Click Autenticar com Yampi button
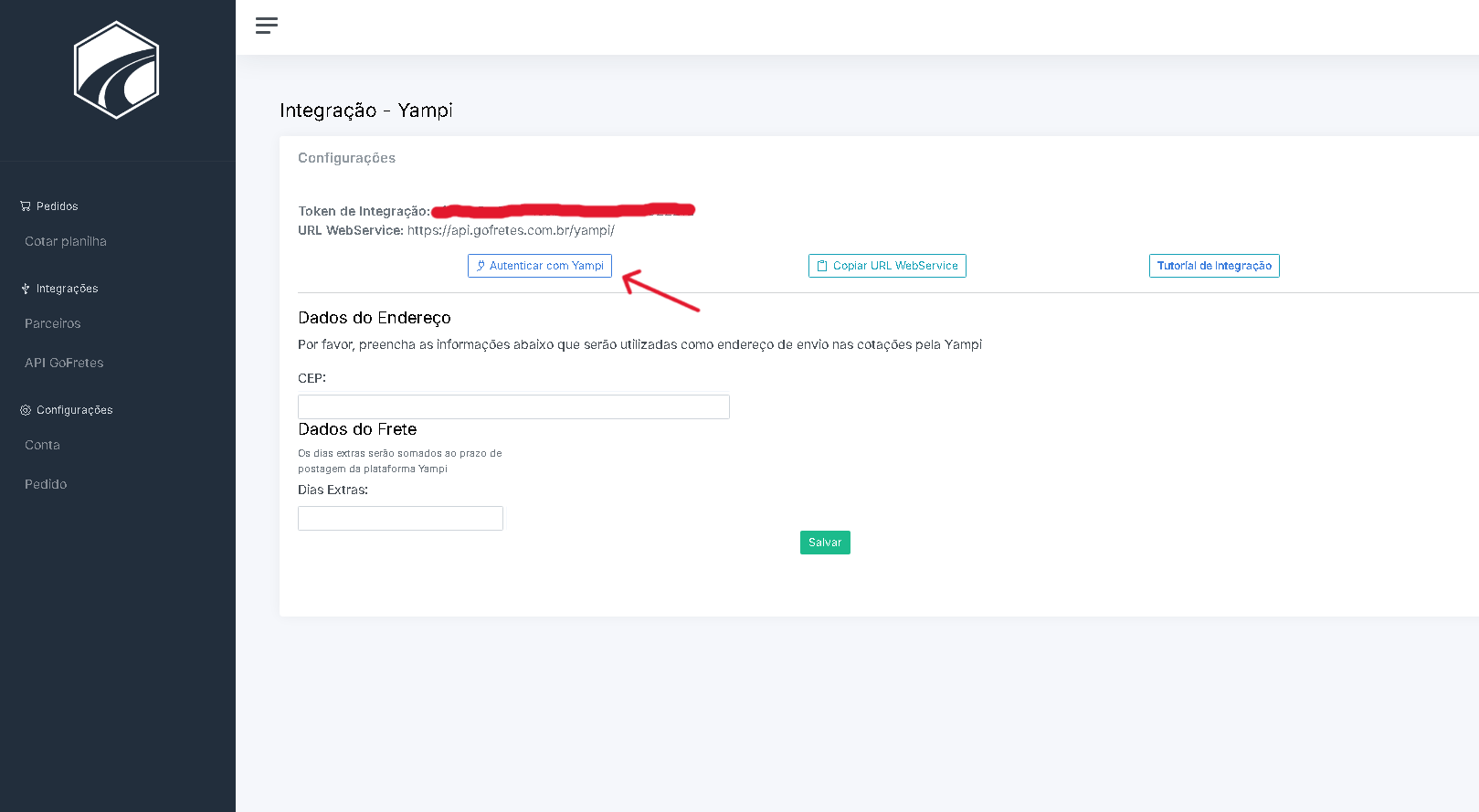Screen dimensions: 1479x812 pyautogui.click(x=540, y=266)
